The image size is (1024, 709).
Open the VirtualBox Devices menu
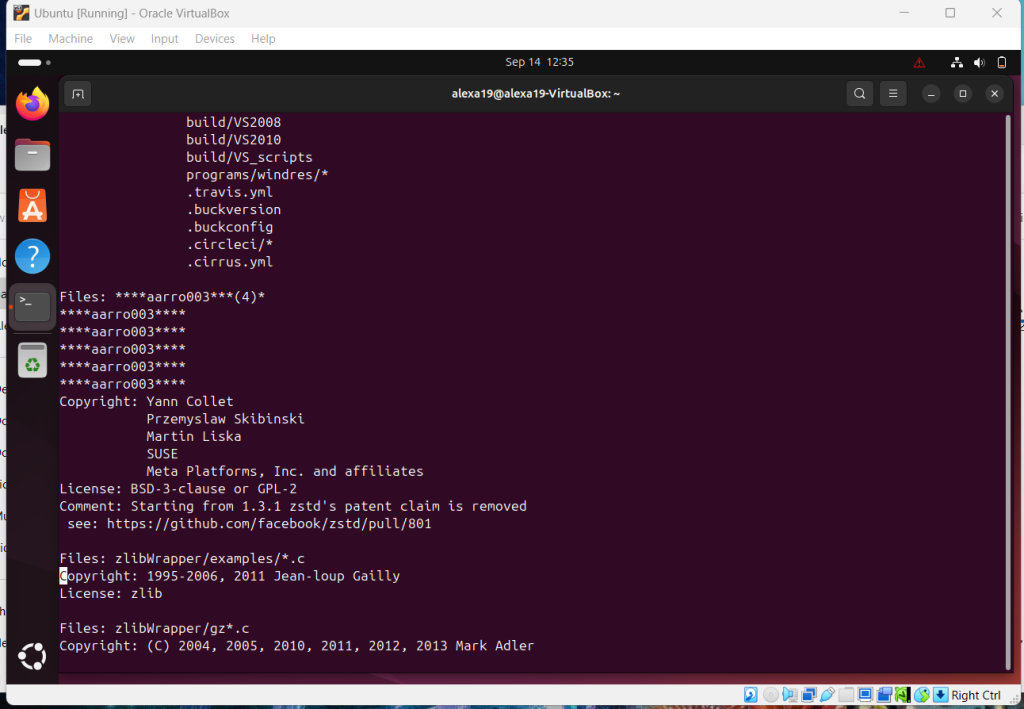214,39
